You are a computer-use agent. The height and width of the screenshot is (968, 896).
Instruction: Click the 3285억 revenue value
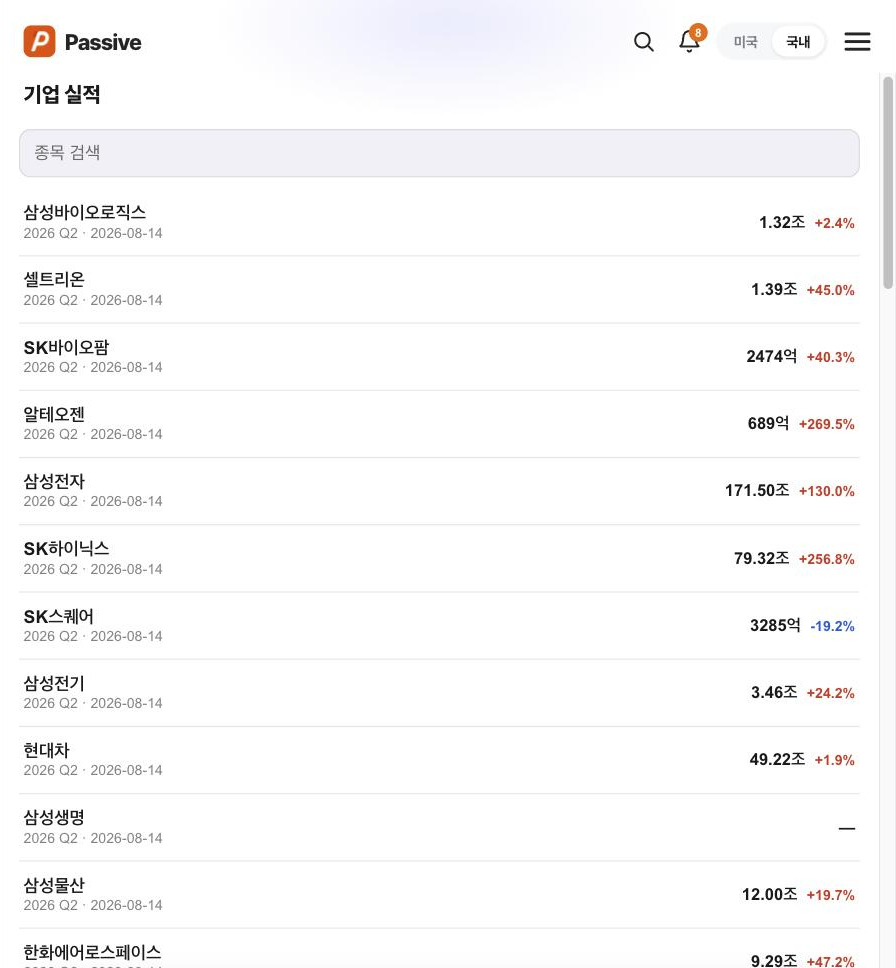click(775, 625)
